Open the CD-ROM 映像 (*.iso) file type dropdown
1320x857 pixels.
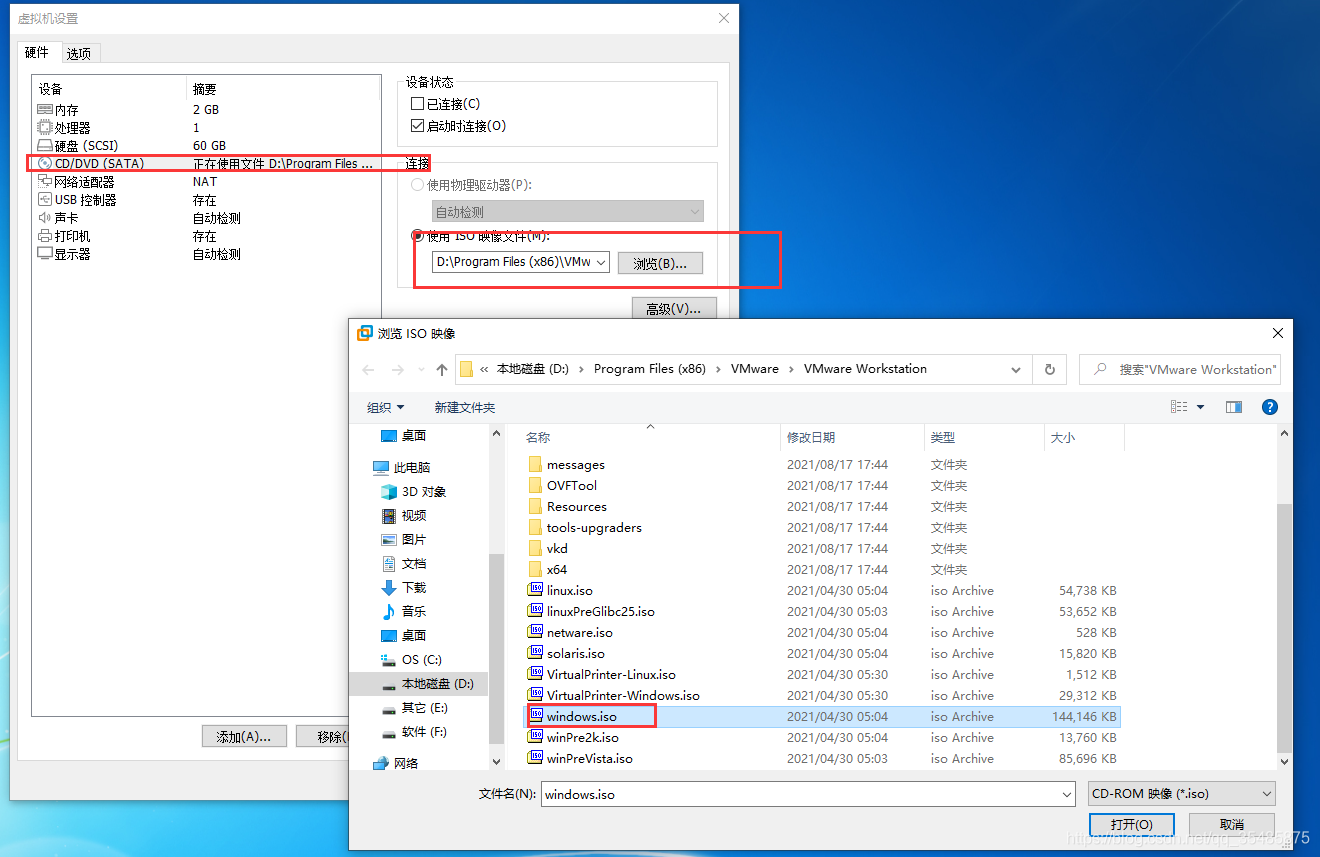click(1182, 794)
